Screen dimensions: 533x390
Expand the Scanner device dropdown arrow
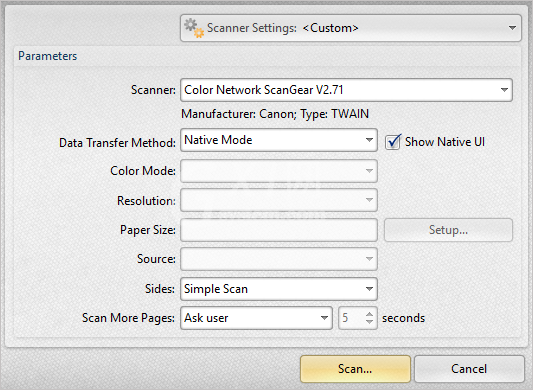[x=504, y=90]
